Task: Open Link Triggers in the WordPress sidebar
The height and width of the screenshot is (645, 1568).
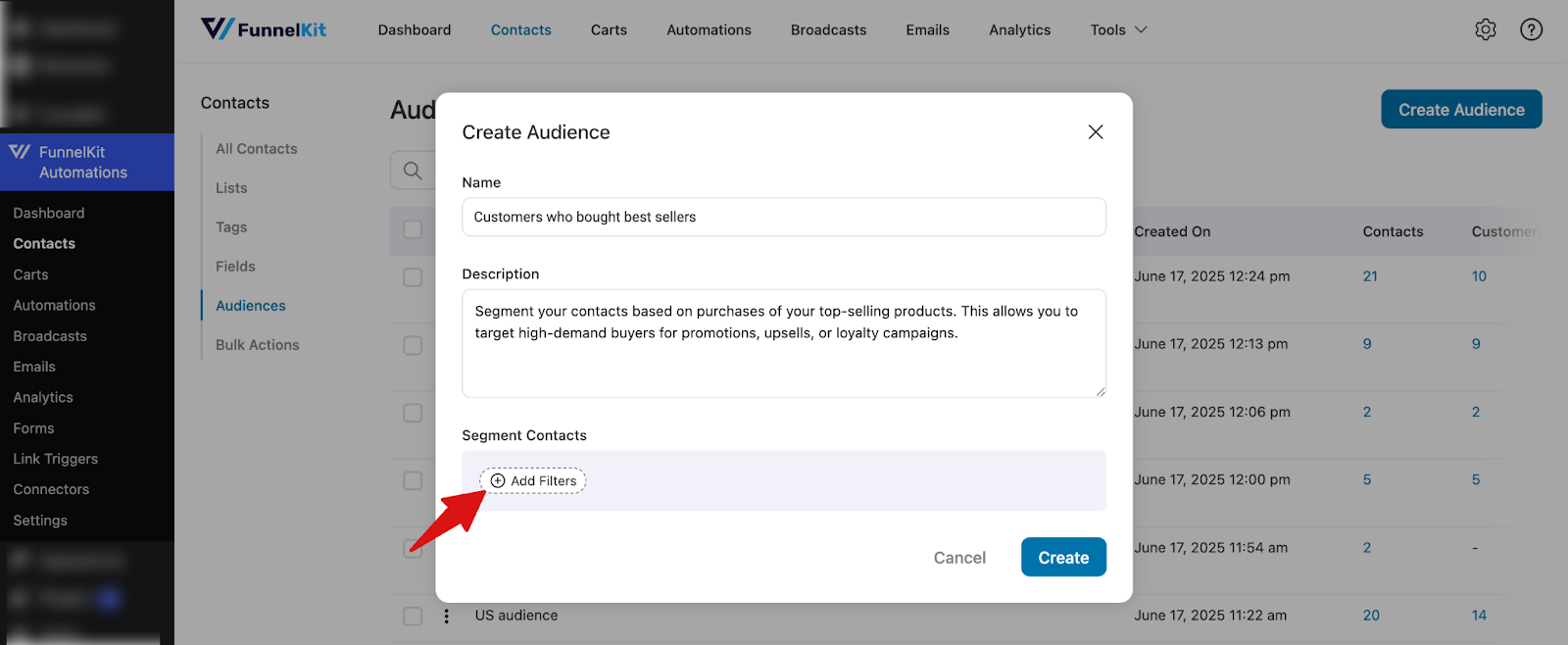Action: (56, 458)
